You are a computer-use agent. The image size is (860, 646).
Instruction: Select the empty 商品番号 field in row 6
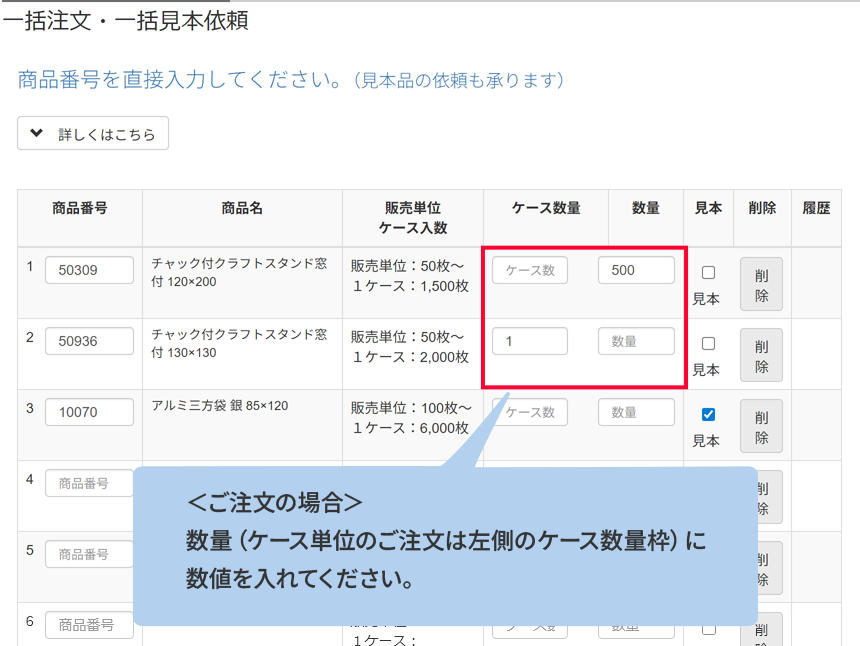(89, 625)
